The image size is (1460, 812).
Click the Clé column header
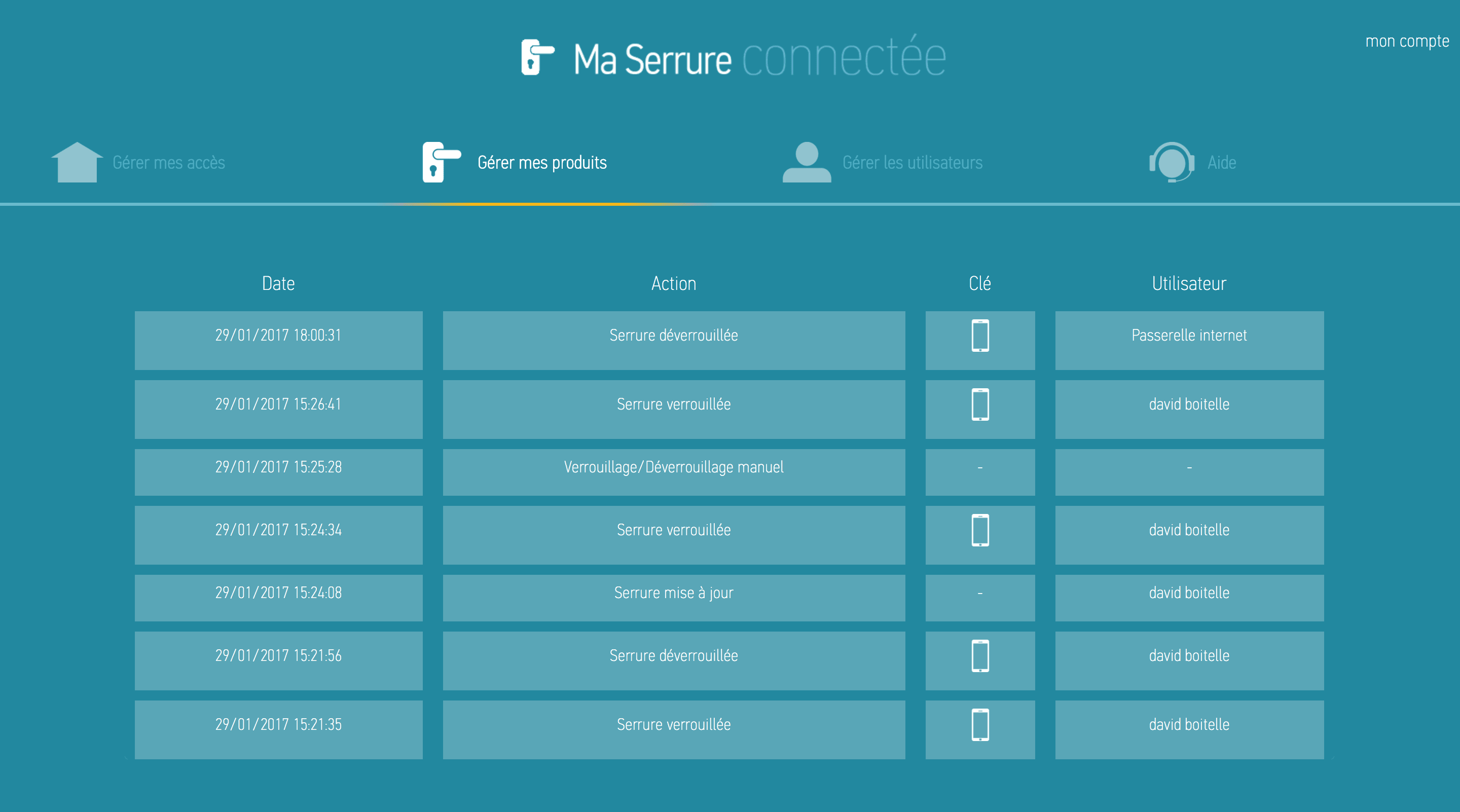[x=980, y=283]
